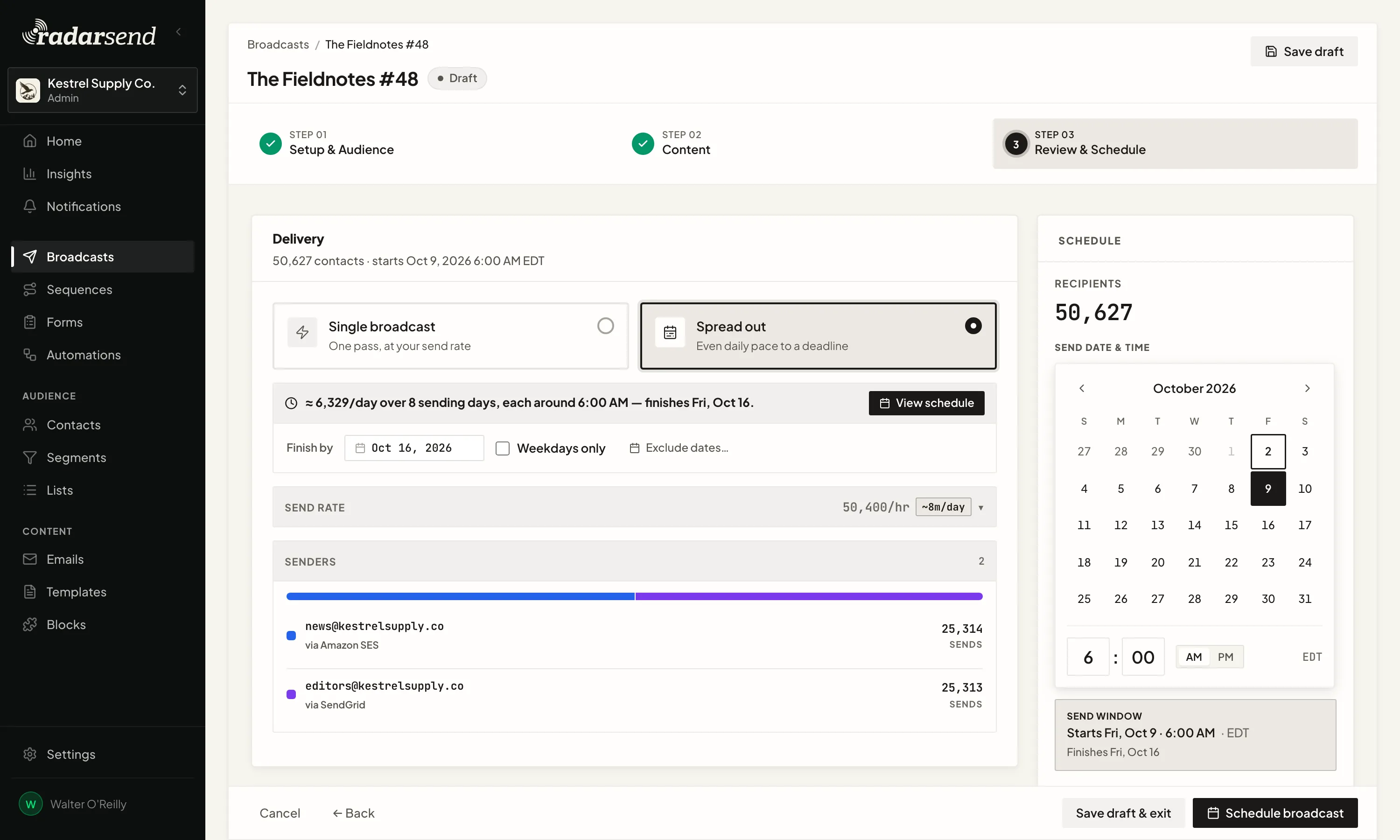Click the blue news@kestrelsupply.co color swatch
Screen dimensions: 1400x840
(291, 636)
